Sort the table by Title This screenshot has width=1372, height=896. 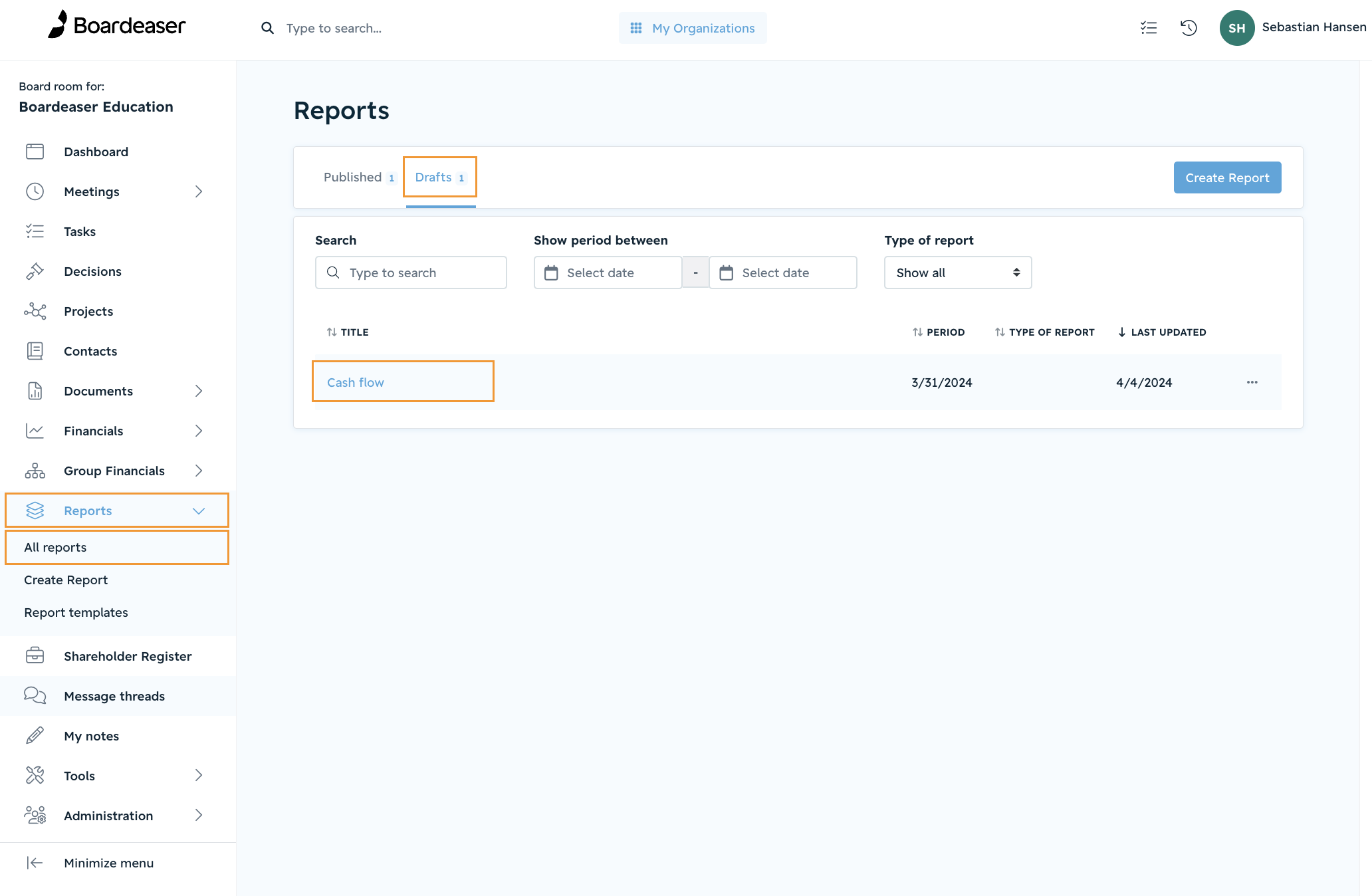pos(348,332)
